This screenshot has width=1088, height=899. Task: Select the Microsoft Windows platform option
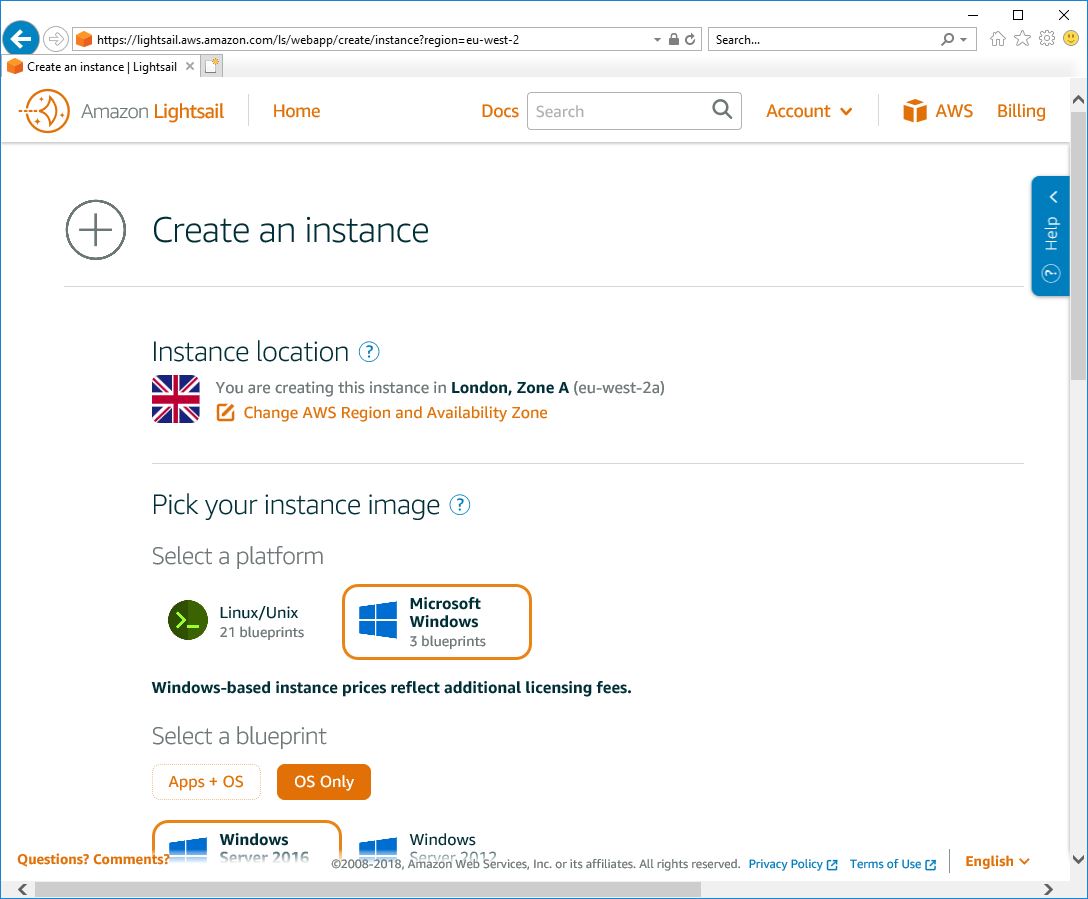click(x=436, y=622)
